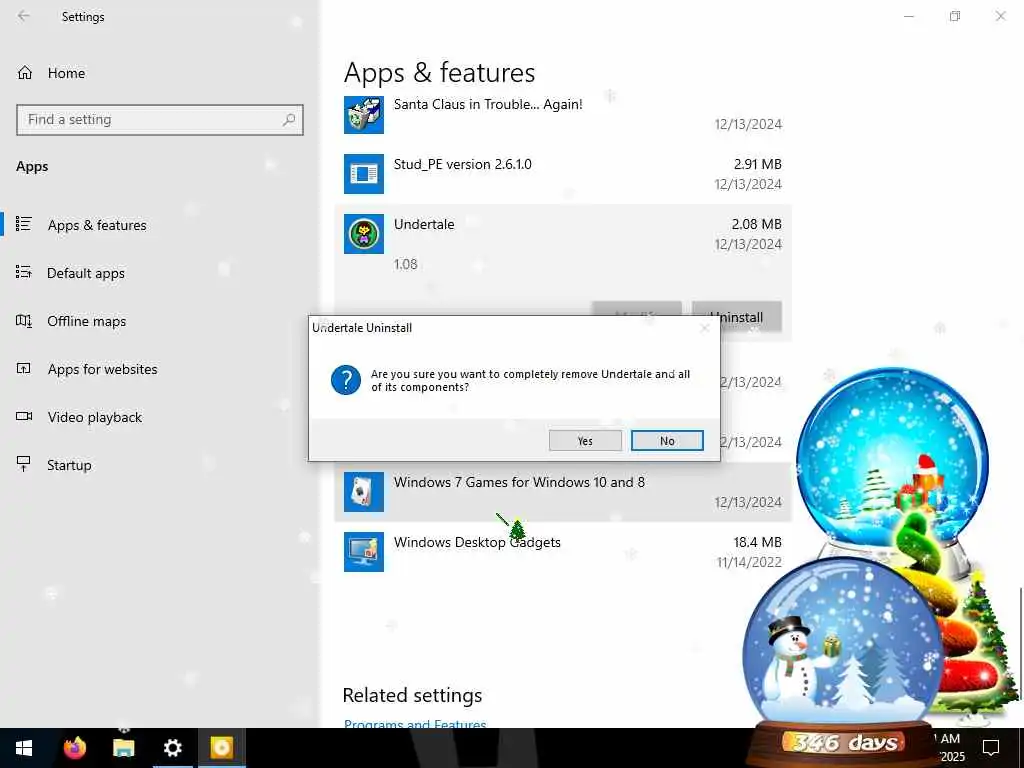Launch Firefox from the taskbar

(74, 748)
